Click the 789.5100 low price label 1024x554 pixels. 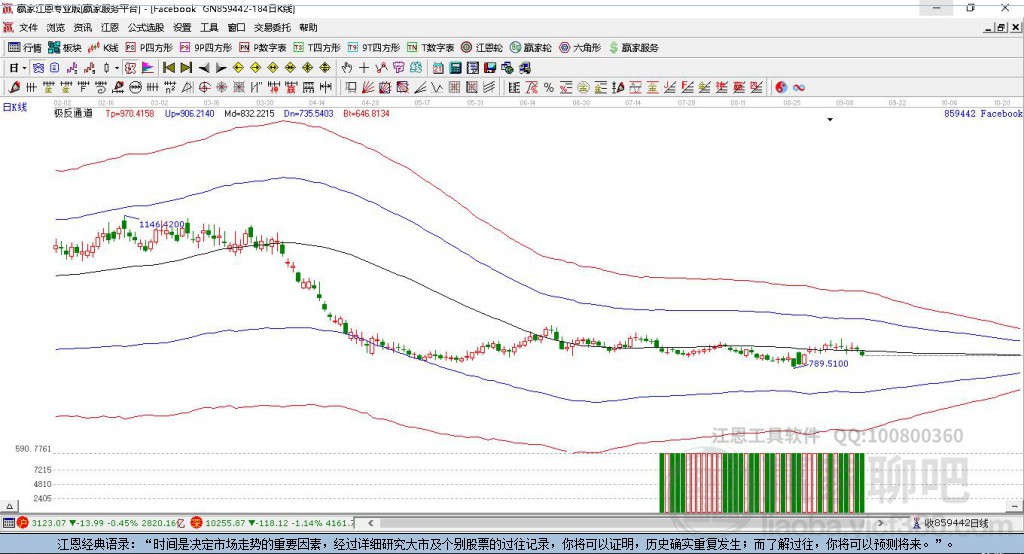(829, 363)
